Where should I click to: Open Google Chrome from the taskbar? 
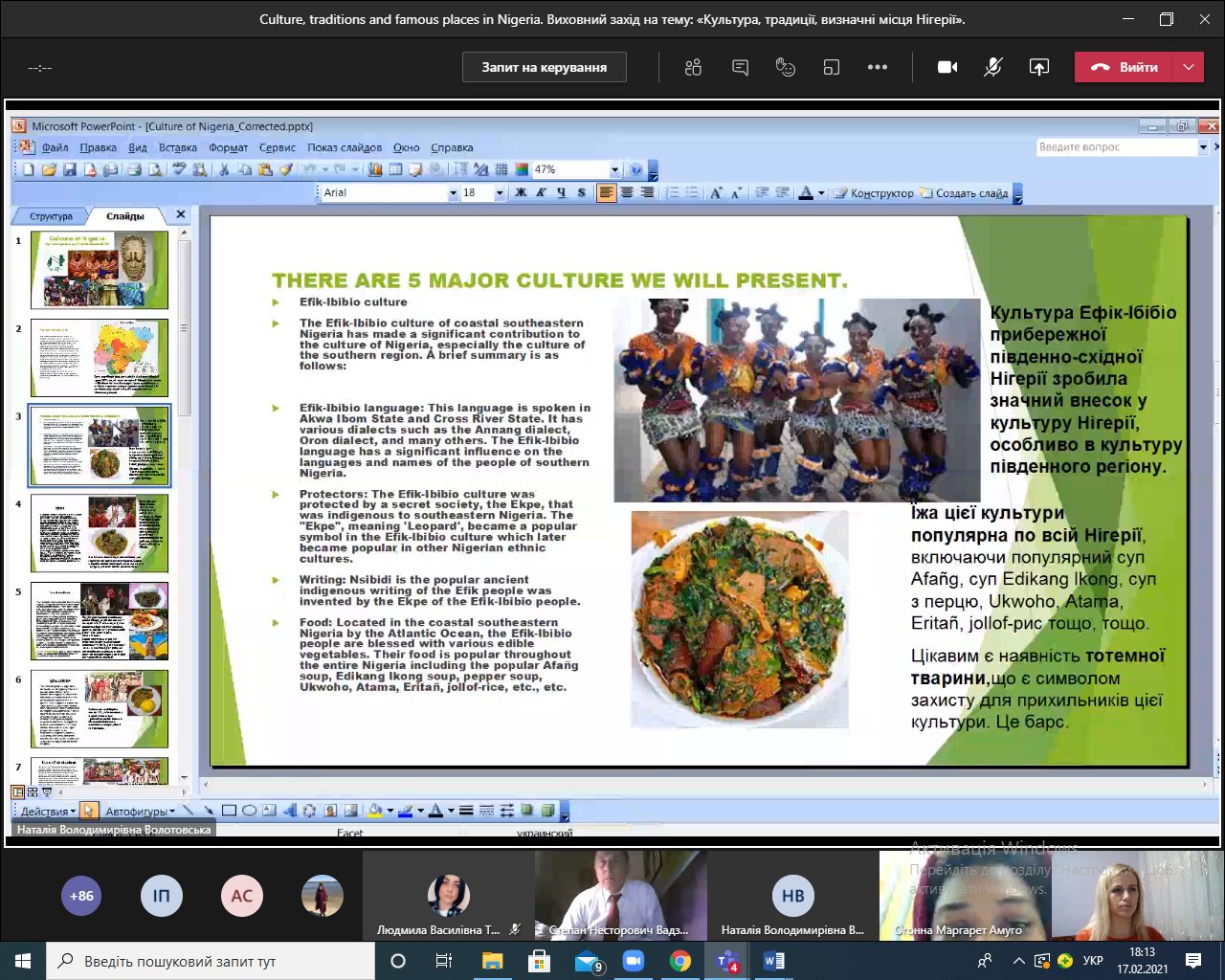(x=680, y=961)
